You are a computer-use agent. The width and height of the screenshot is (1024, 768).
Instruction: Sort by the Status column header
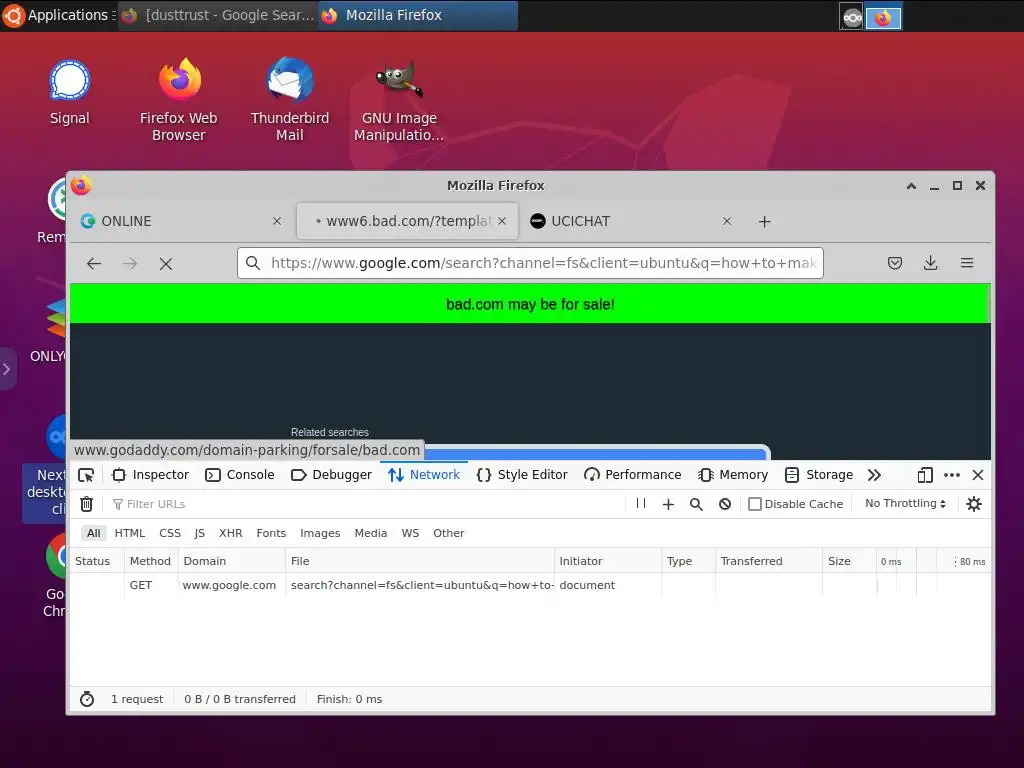pyautogui.click(x=96, y=562)
